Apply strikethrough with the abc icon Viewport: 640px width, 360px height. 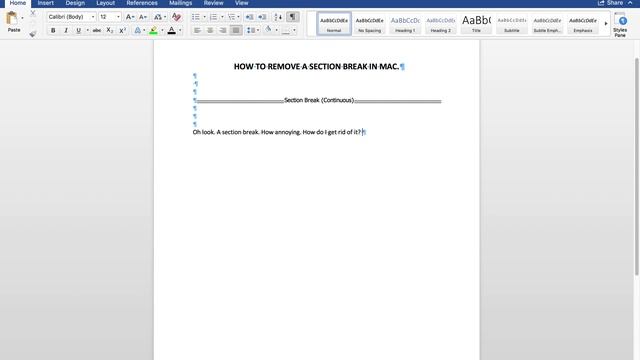point(97,30)
